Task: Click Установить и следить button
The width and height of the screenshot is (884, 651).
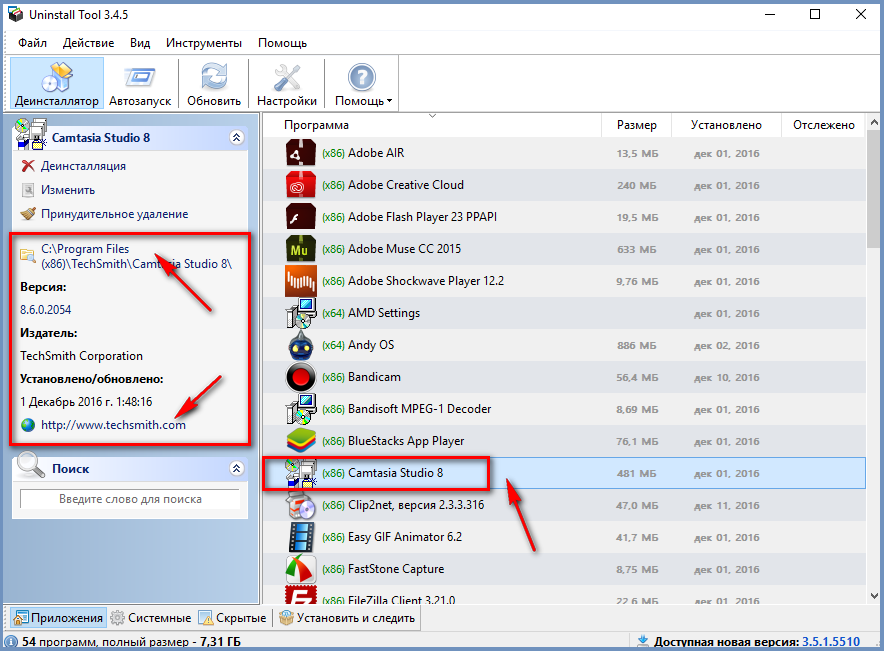Action: point(347,618)
